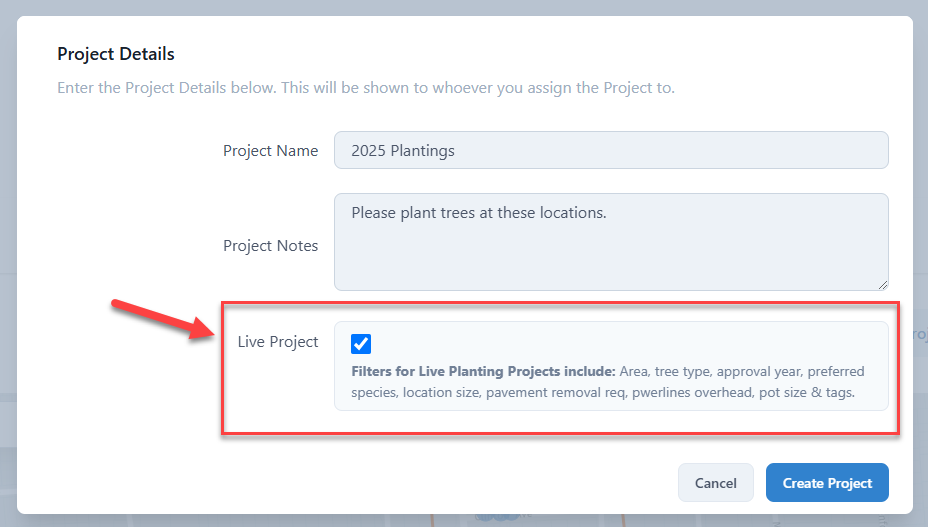Image resolution: width=928 pixels, height=527 pixels.
Task: Click the dimmed backdrop above the dialog
Action: coord(464,7)
